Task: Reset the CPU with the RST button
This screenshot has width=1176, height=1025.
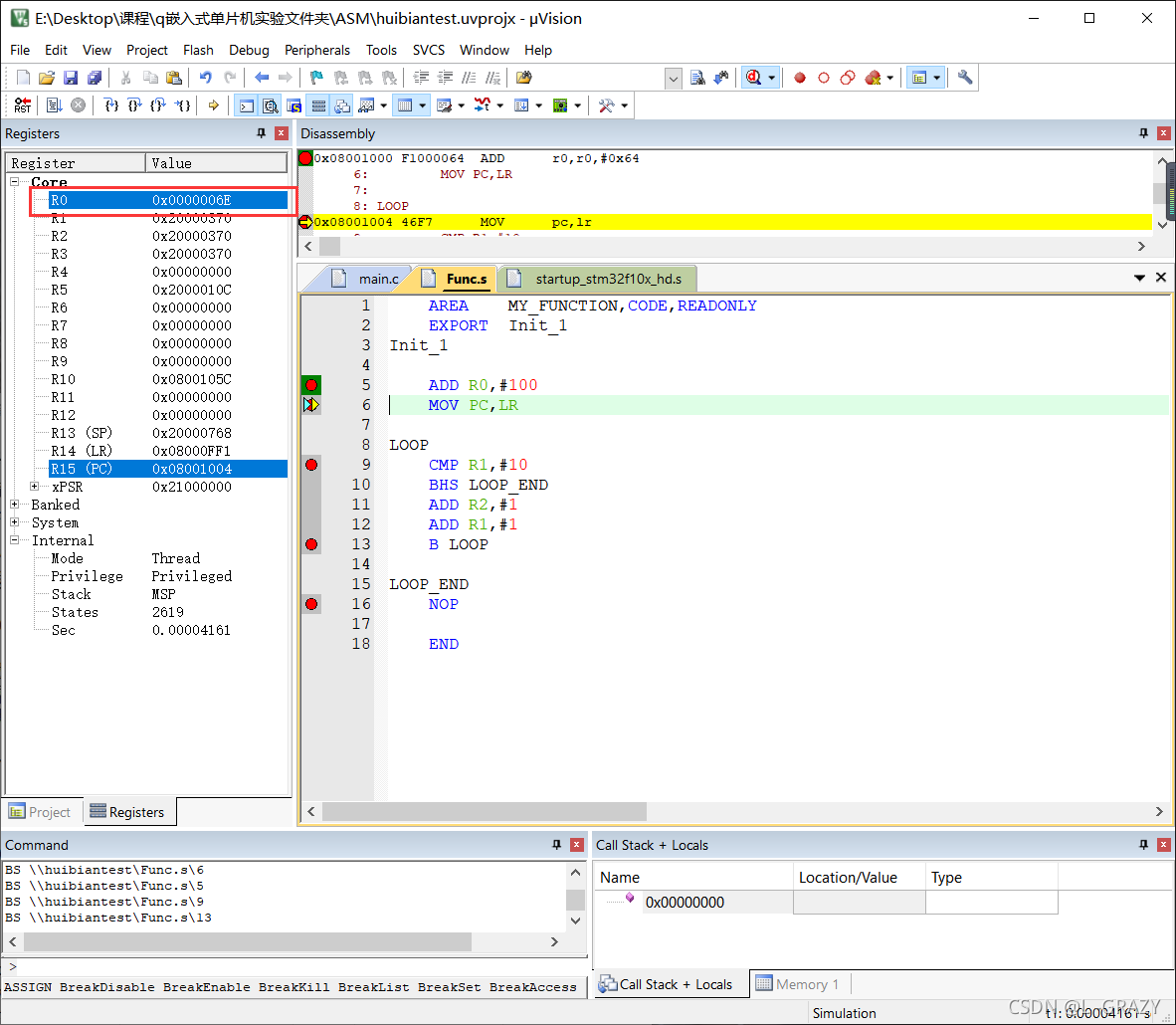Action: click(23, 105)
